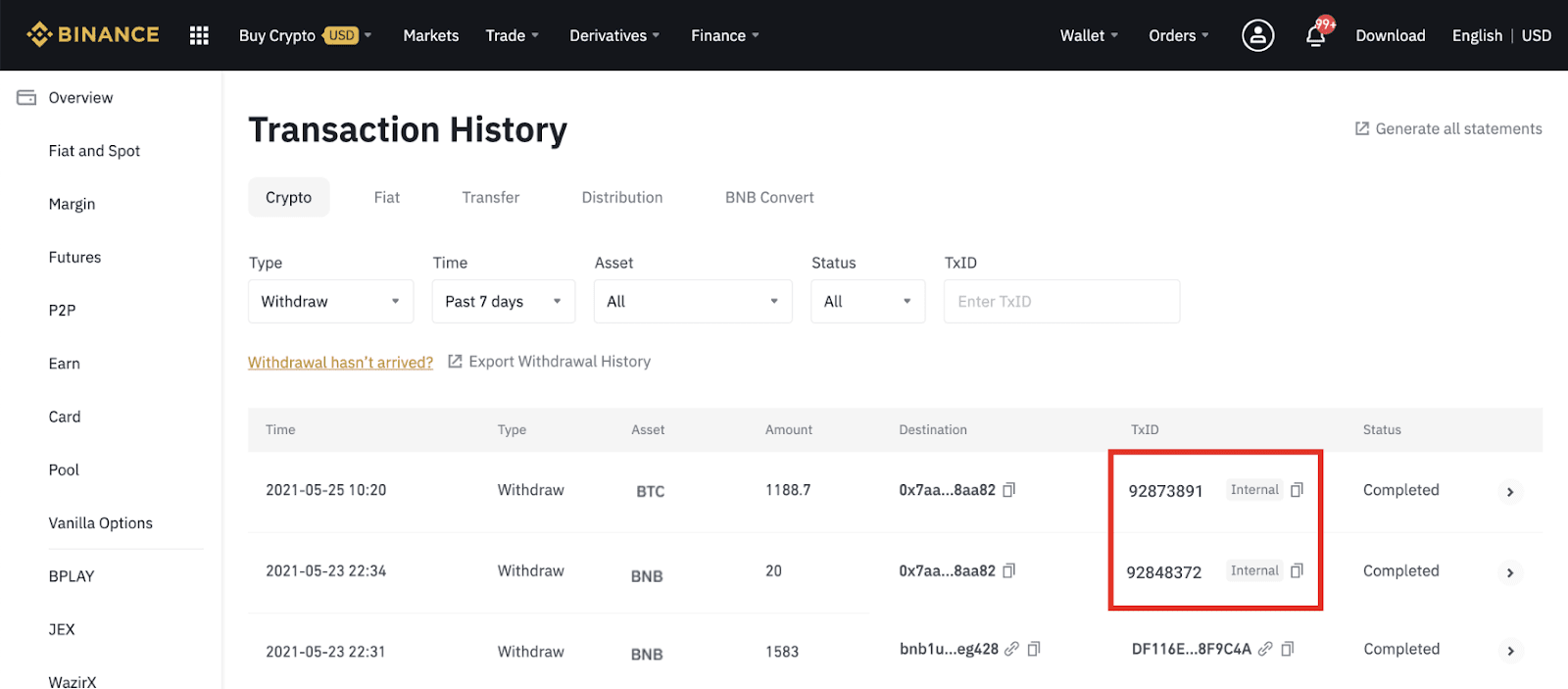Select the Crypto tab
This screenshot has width=1568, height=689.
click(289, 197)
